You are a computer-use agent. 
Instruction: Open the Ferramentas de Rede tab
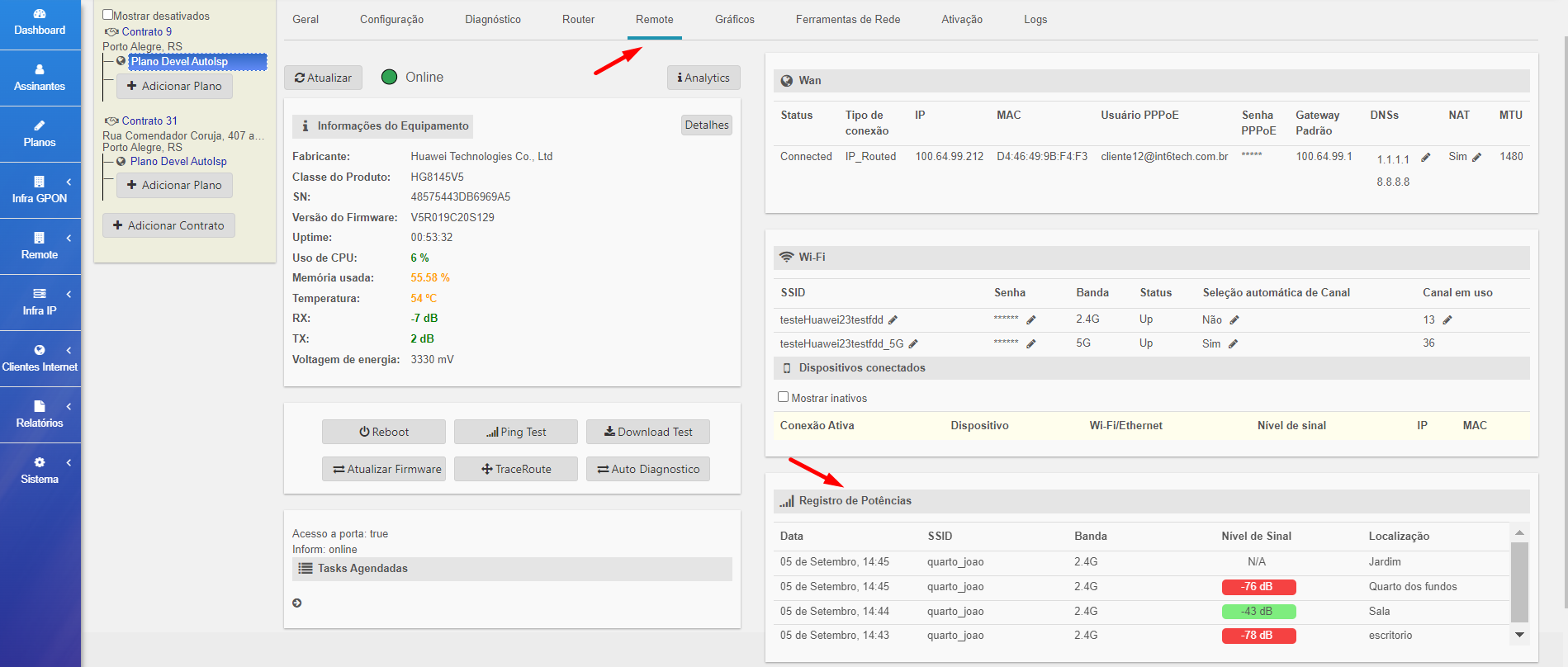pos(847,19)
